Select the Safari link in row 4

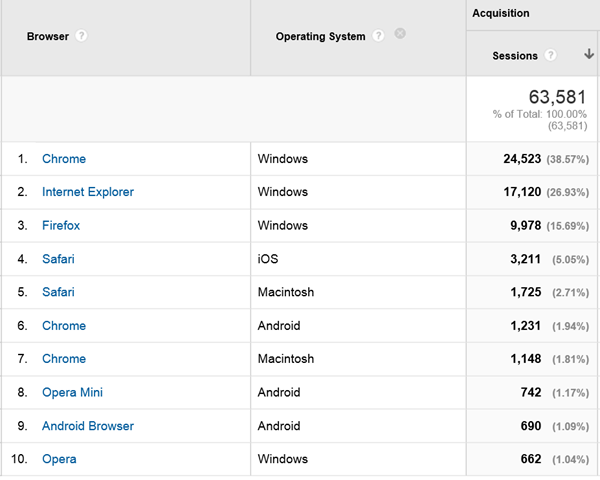(58, 259)
